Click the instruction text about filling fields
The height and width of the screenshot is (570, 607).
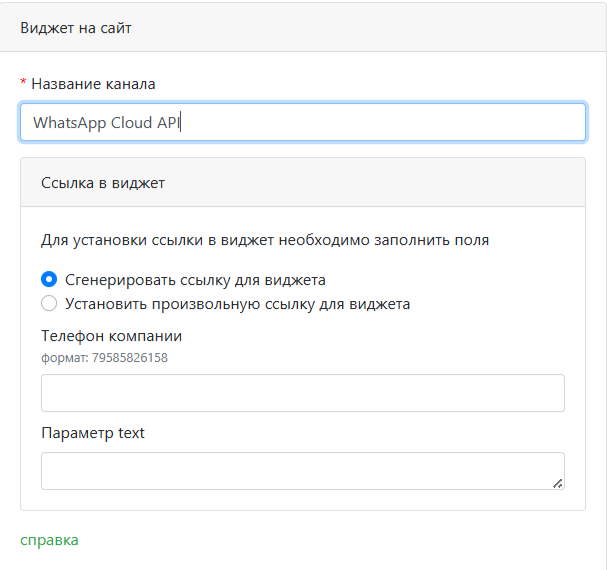point(265,240)
